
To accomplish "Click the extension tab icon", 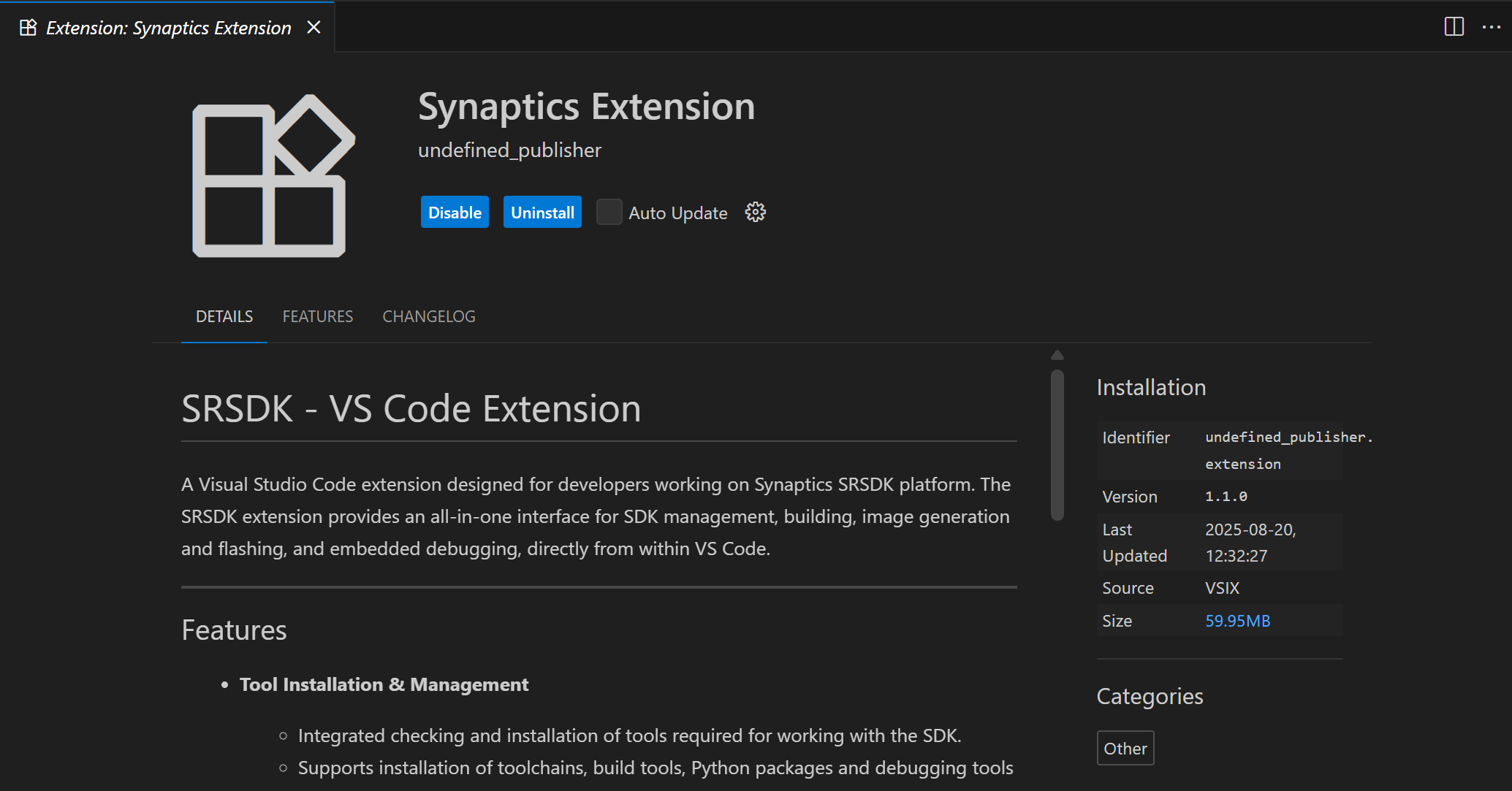I will [28, 28].
